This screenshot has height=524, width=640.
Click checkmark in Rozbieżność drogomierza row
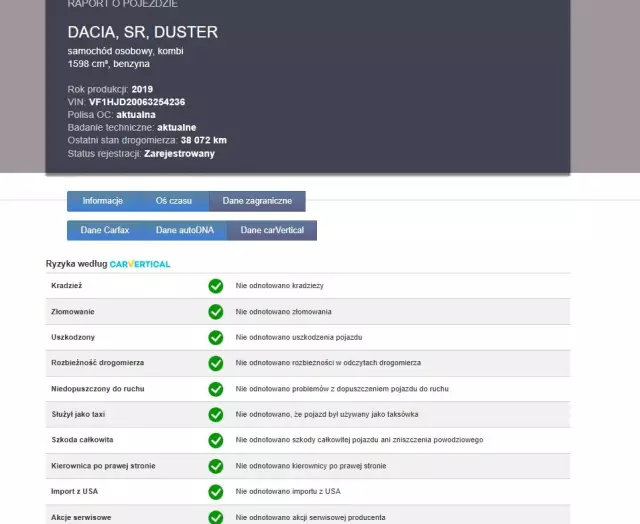click(216, 363)
